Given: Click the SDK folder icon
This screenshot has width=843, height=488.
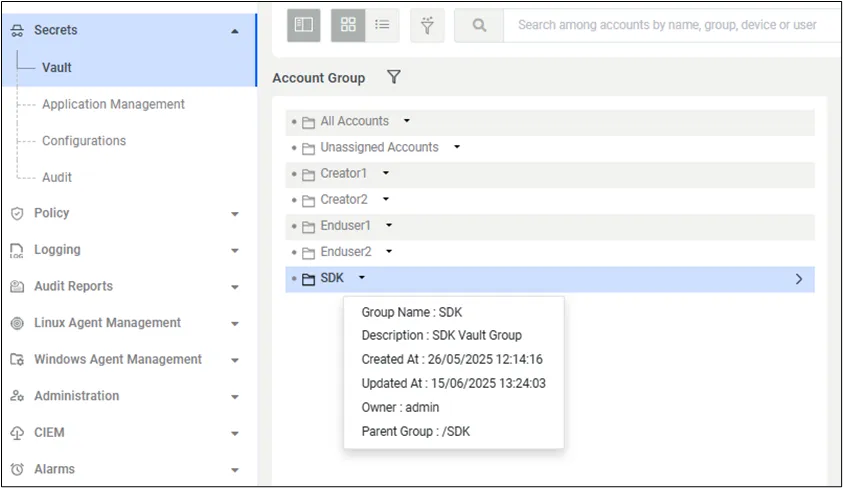Looking at the screenshot, I should [x=308, y=279].
